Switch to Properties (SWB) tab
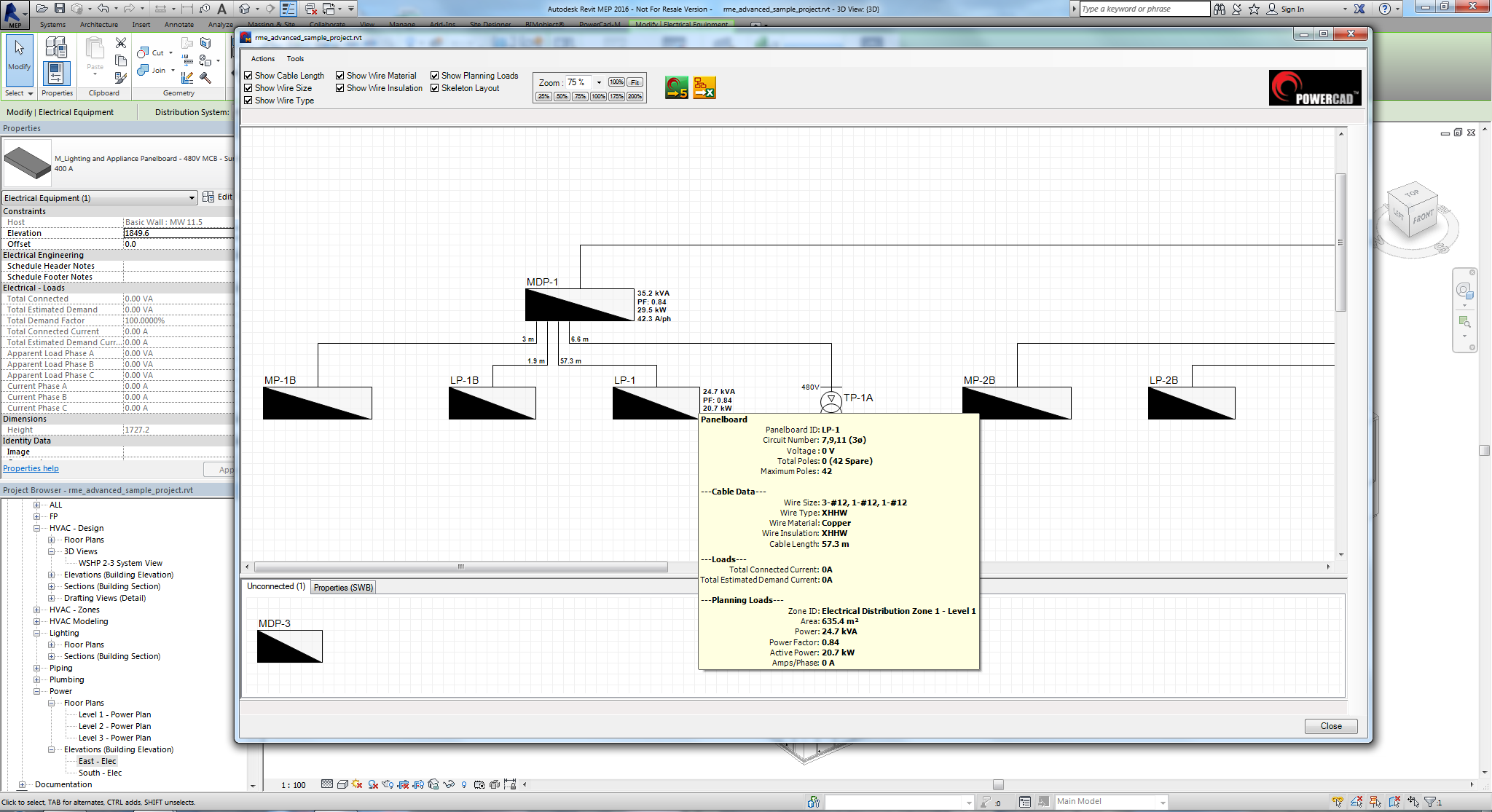Image resolution: width=1492 pixels, height=812 pixels. pos(343,588)
